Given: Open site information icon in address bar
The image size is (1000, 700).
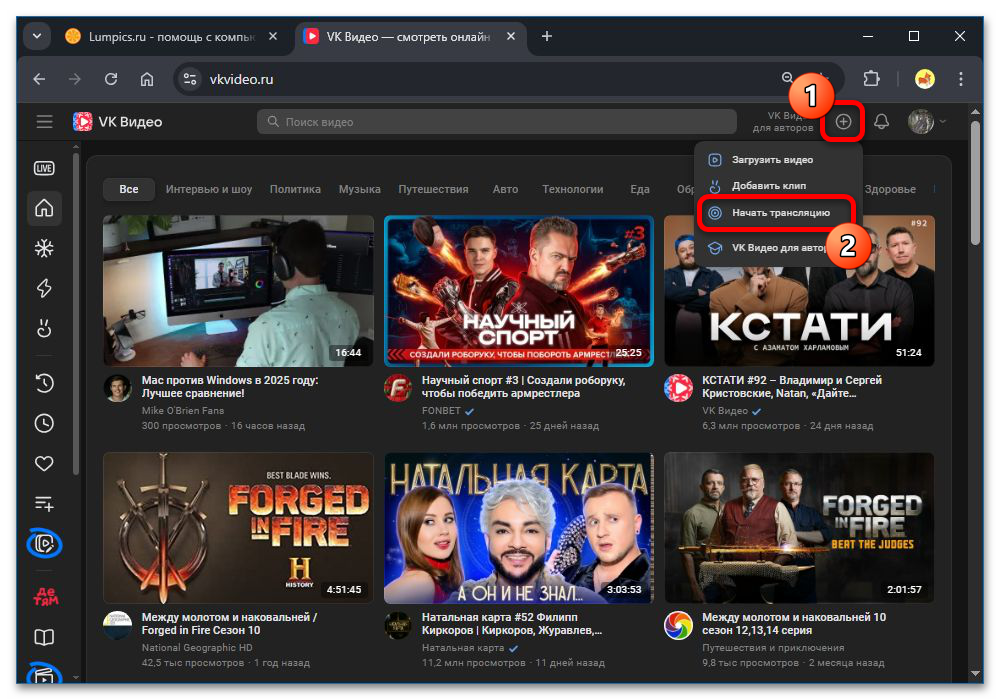Looking at the screenshot, I should 189,79.
